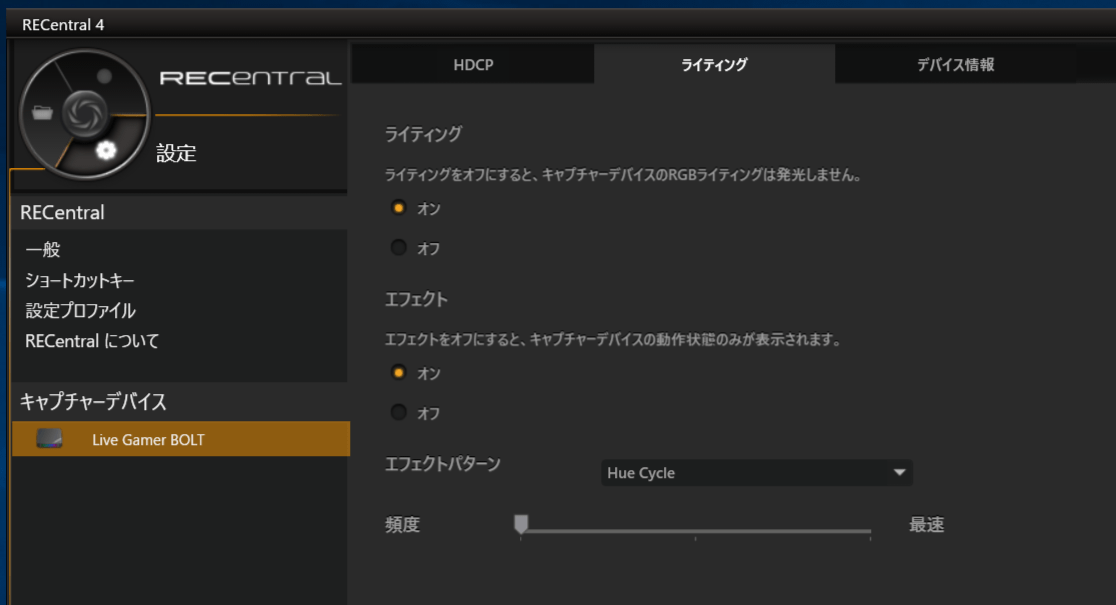Click the エフェクトパターン label
The height and width of the screenshot is (605, 1116).
[x=443, y=464]
